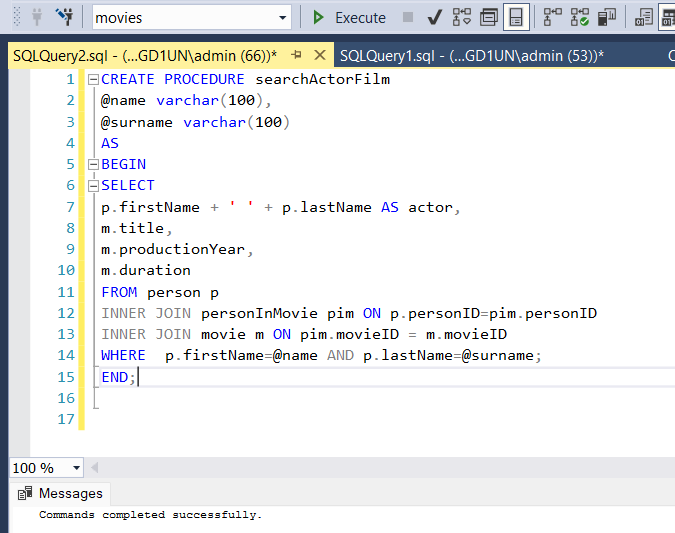
Task: Close the SQLQuery2.sql tab
Action: point(320,55)
